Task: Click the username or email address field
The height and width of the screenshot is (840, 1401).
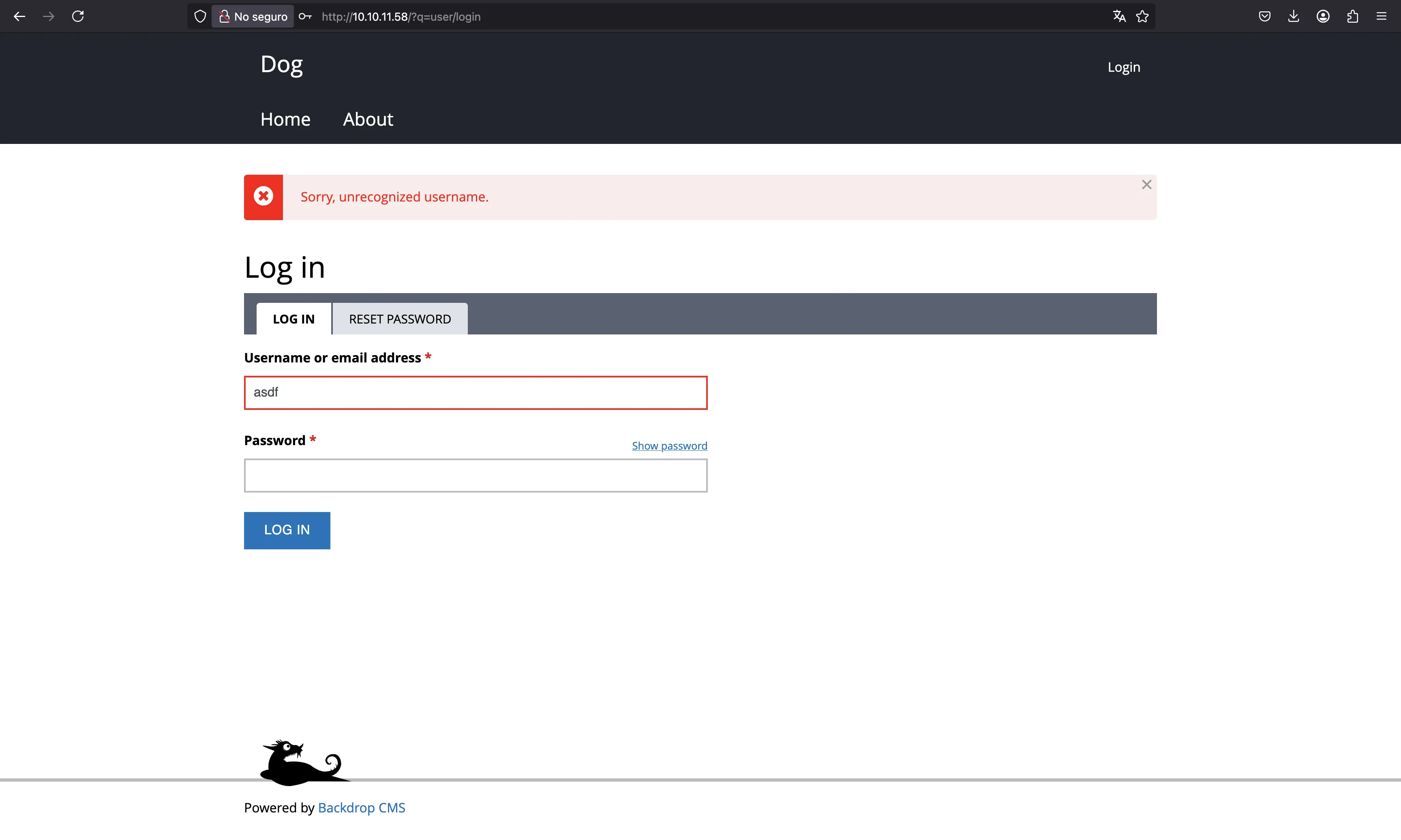Action: (476, 392)
